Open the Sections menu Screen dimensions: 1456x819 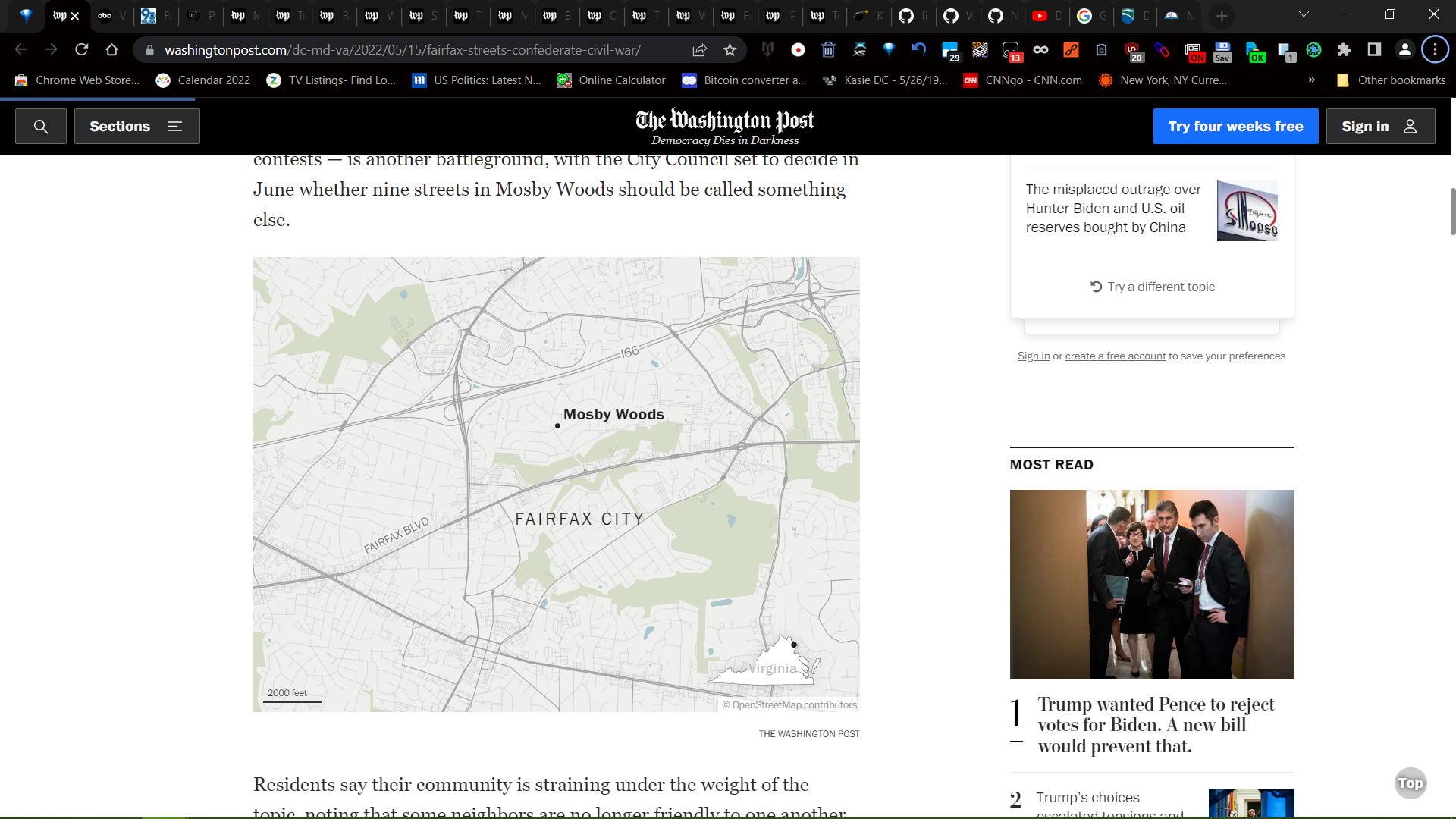pos(136,126)
